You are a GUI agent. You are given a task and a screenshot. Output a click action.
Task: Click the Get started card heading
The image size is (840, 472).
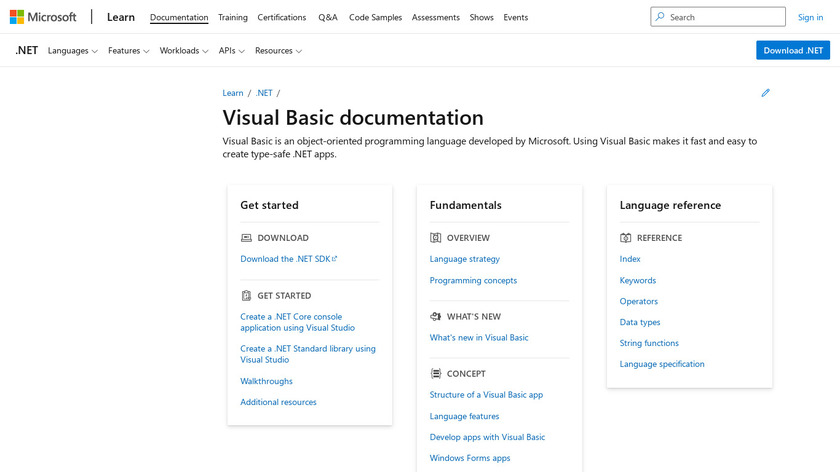pyautogui.click(x=269, y=205)
